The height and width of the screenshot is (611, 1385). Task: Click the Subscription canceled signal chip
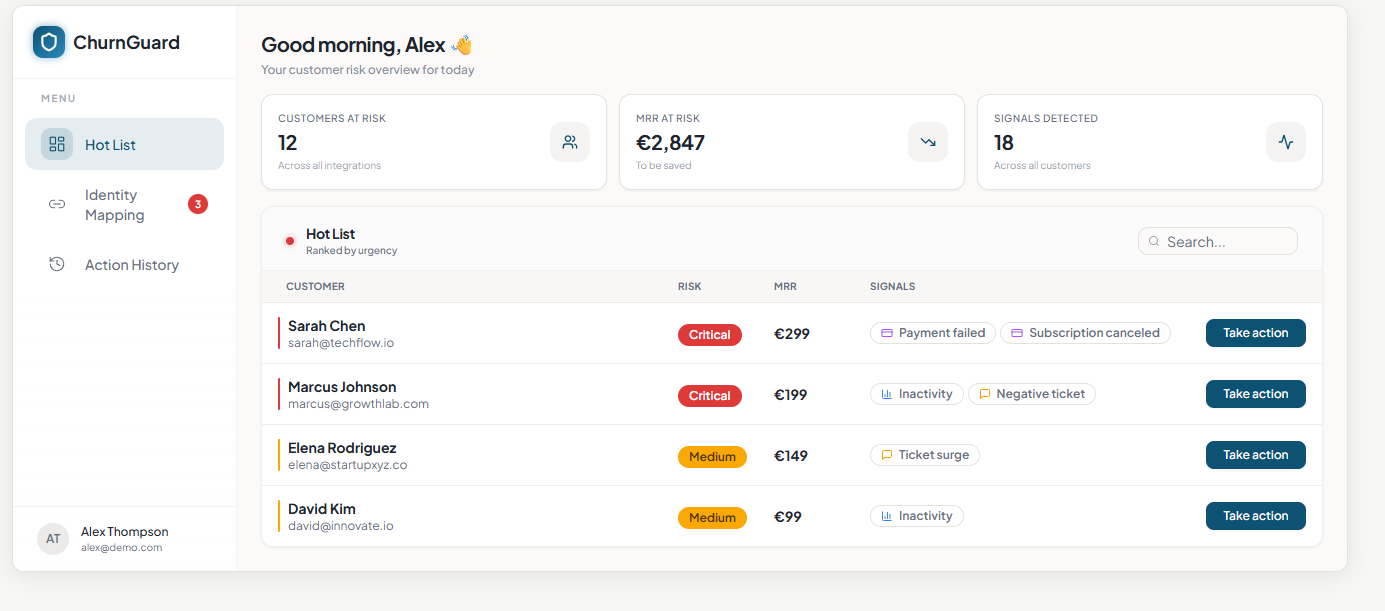coord(1085,332)
